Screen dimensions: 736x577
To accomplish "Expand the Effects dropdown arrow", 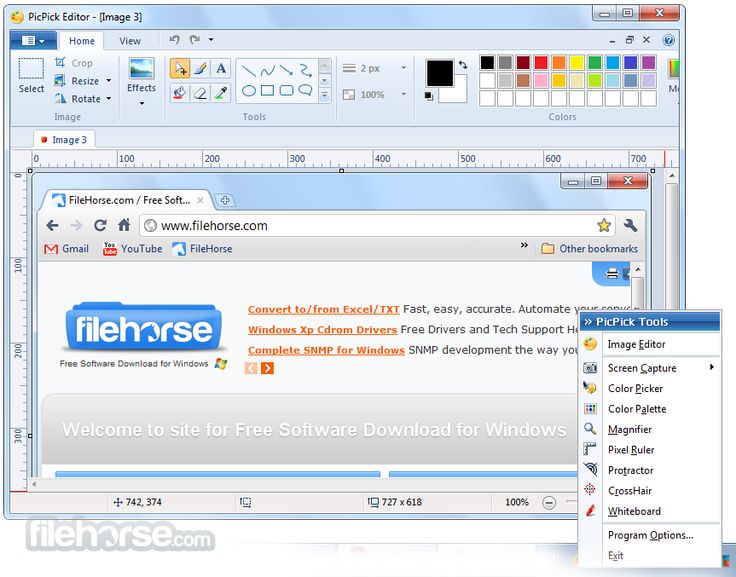I will coord(142,103).
